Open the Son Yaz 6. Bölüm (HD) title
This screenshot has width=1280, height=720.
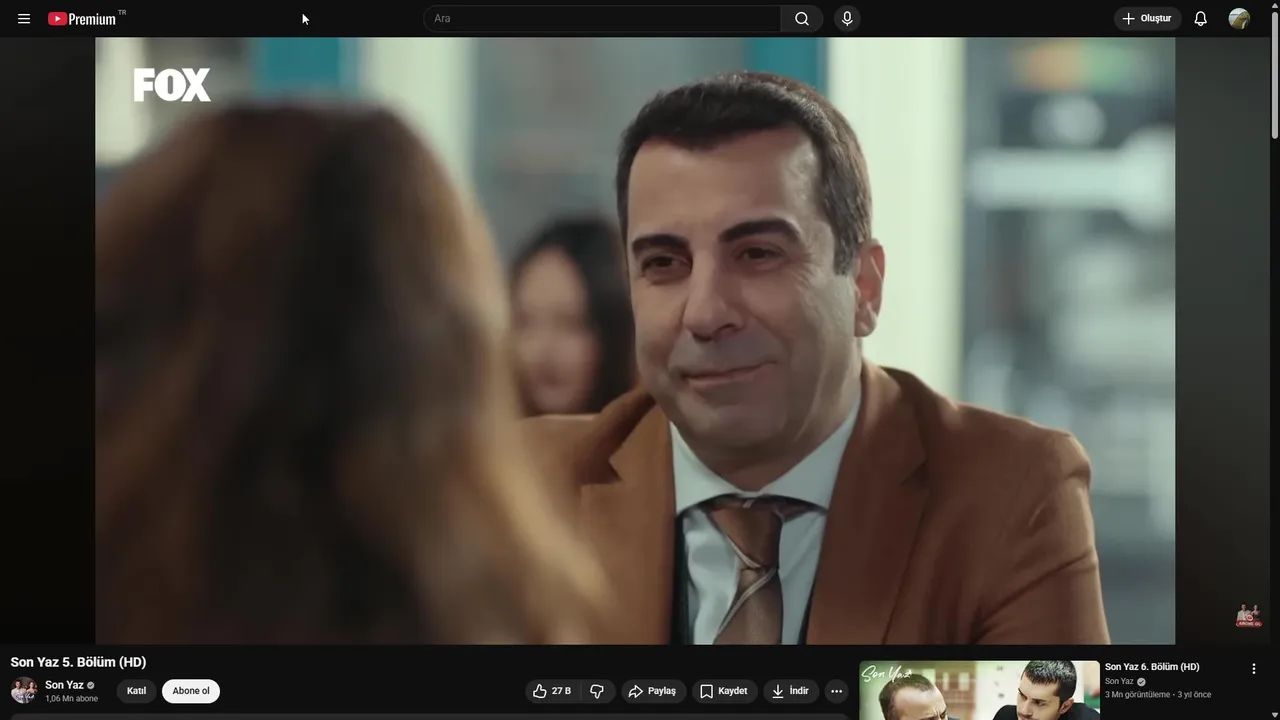(x=1152, y=667)
